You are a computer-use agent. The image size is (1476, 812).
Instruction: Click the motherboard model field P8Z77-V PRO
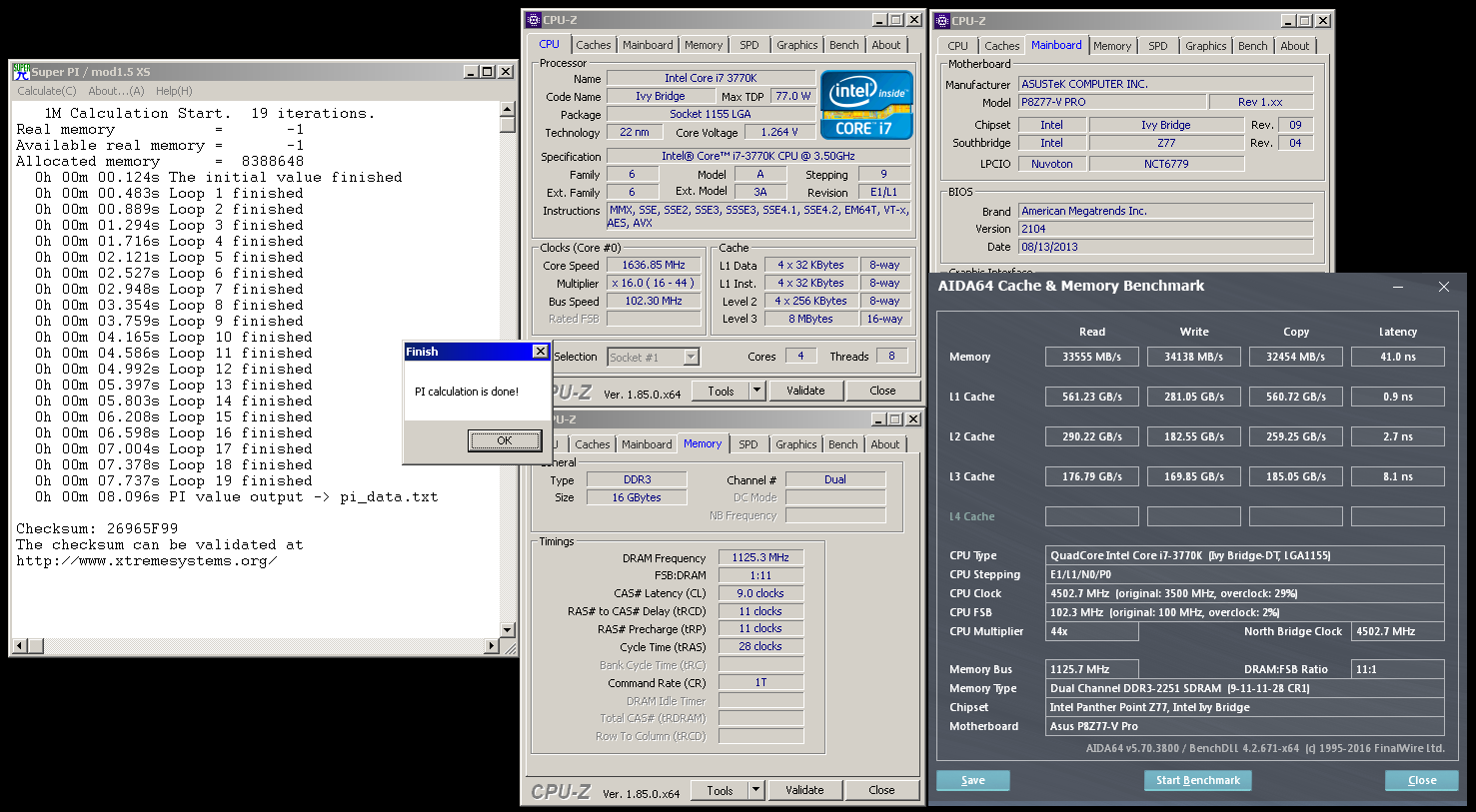[x=1111, y=102]
